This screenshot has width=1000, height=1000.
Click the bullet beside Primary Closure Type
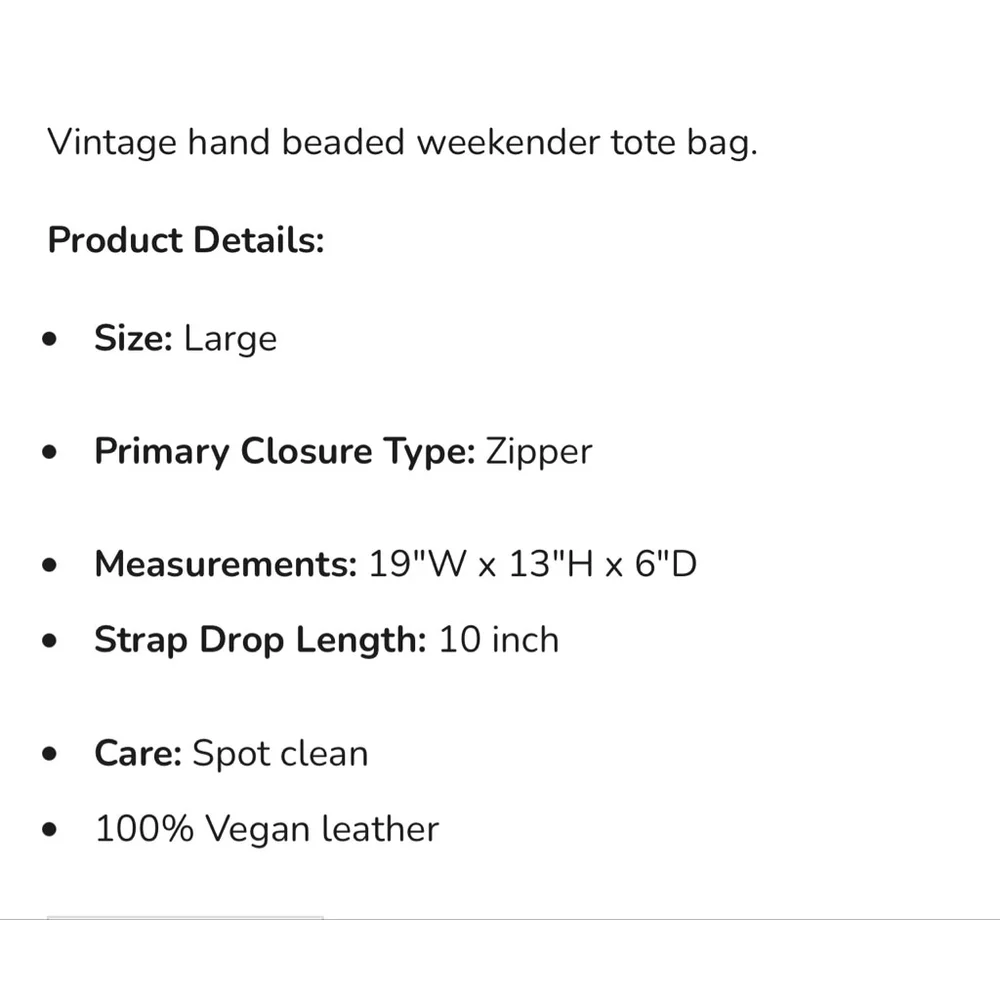50,452
